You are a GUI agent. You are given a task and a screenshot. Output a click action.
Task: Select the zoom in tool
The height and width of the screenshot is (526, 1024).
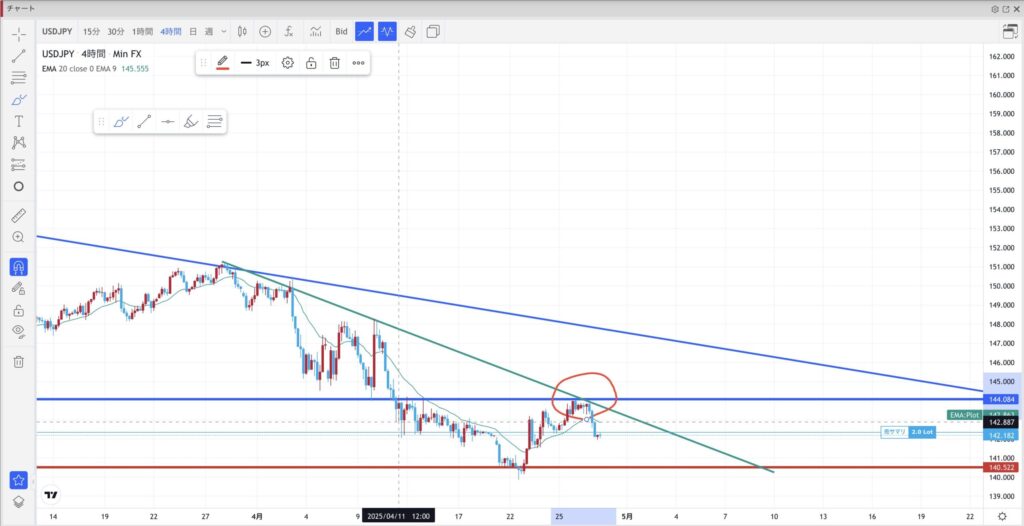pyautogui.click(x=18, y=237)
